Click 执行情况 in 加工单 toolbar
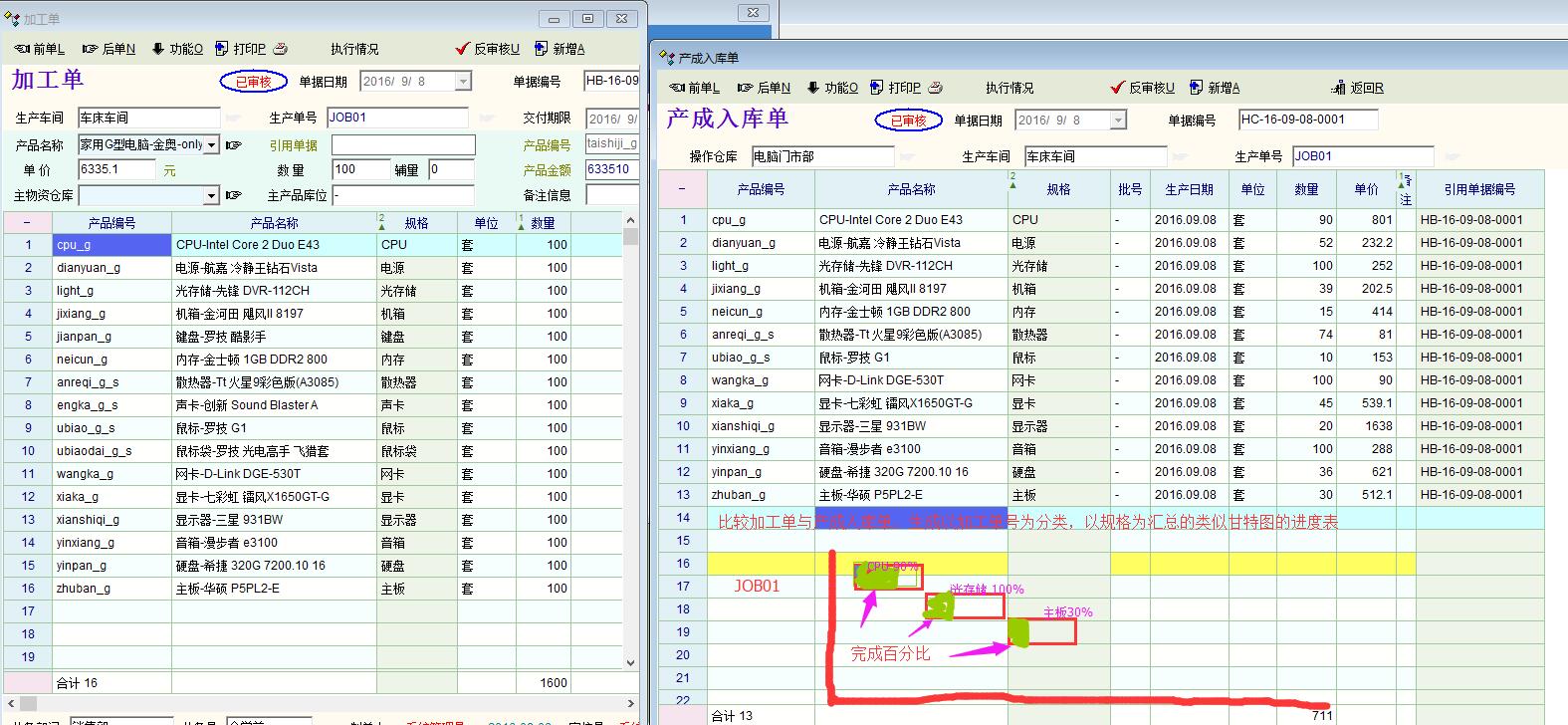Screen dimensions: 1568x725 [x=354, y=49]
